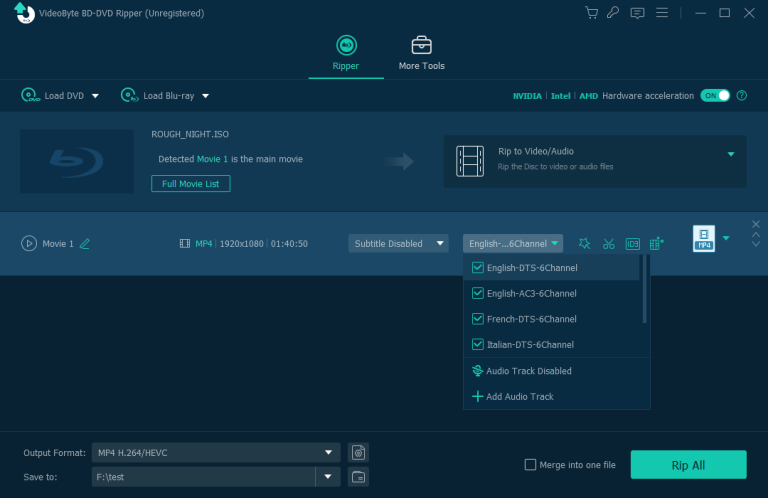Open the ID3 metadata editor icon

point(632,243)
